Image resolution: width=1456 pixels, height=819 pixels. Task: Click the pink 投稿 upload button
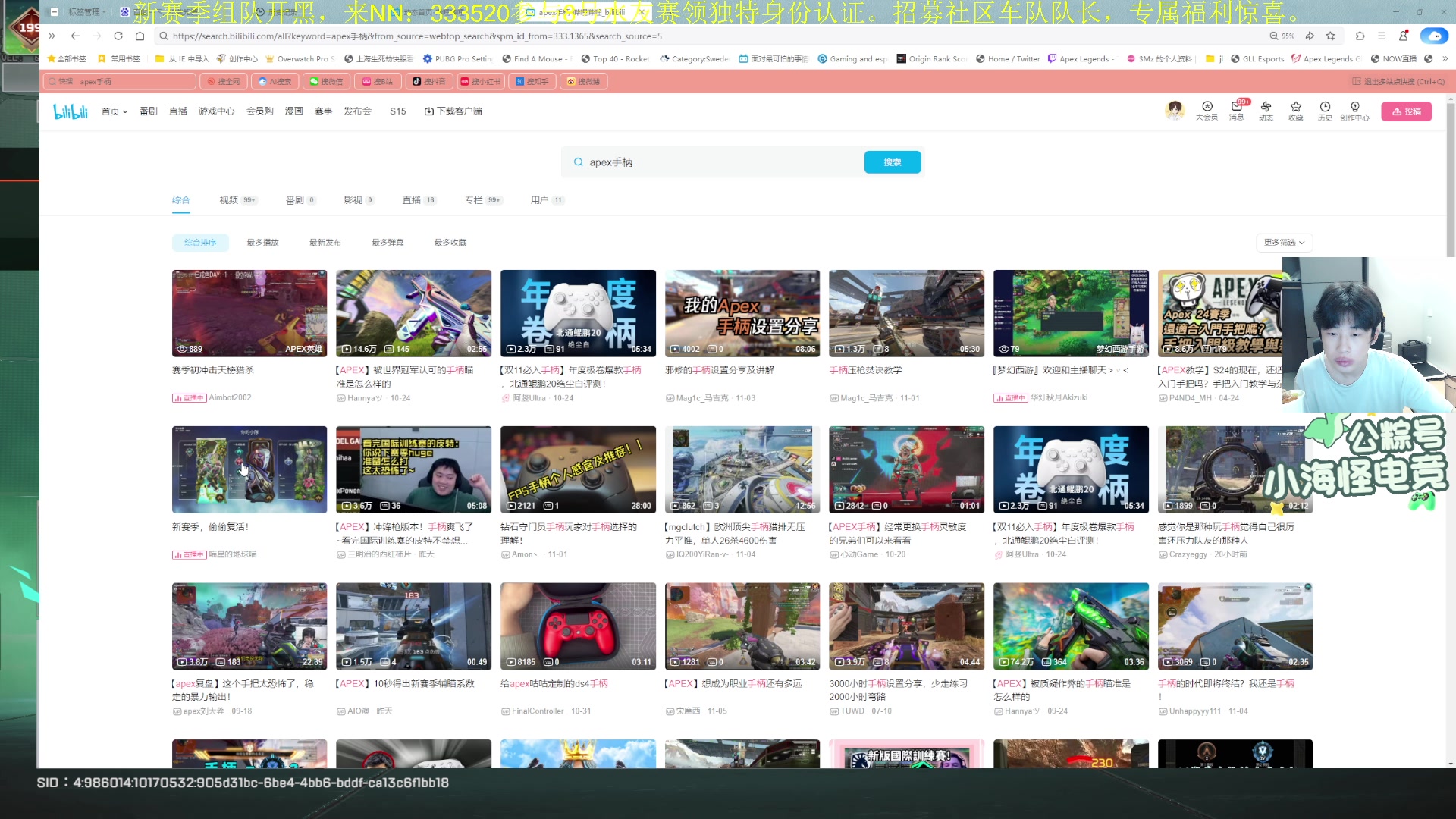coord(1406,111)
